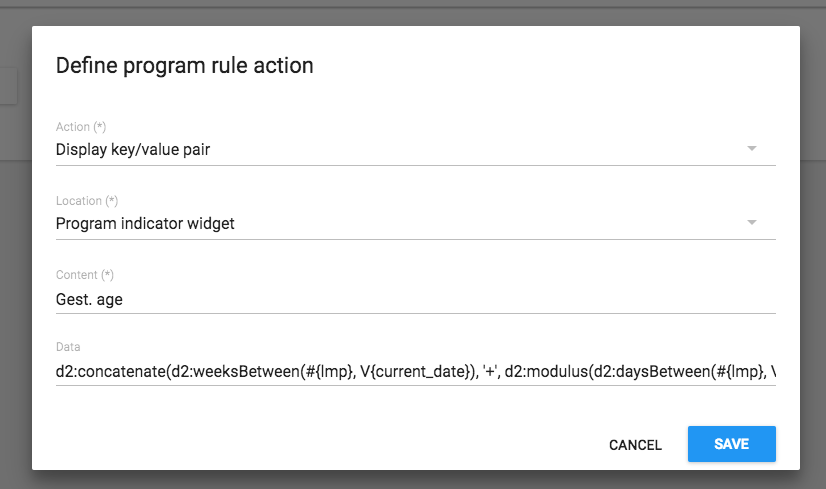Viewport: 826px width, 489px height.
Task: Click the 'Program indicator widget' location value
Action: 145,223
